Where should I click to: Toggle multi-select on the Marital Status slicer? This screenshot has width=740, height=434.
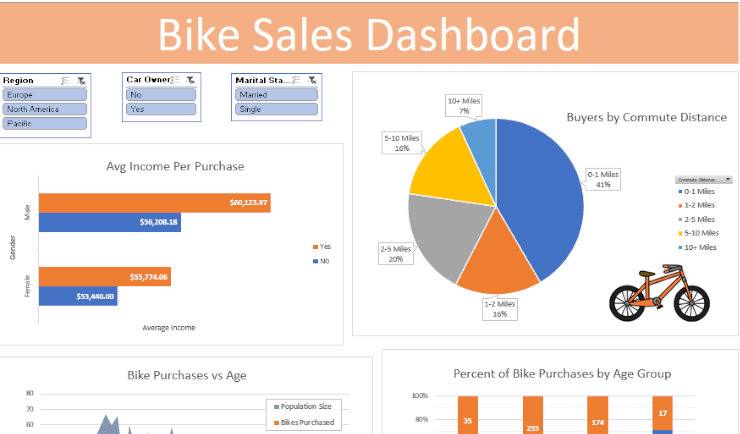pyautogui.click(x=297, y=79)
